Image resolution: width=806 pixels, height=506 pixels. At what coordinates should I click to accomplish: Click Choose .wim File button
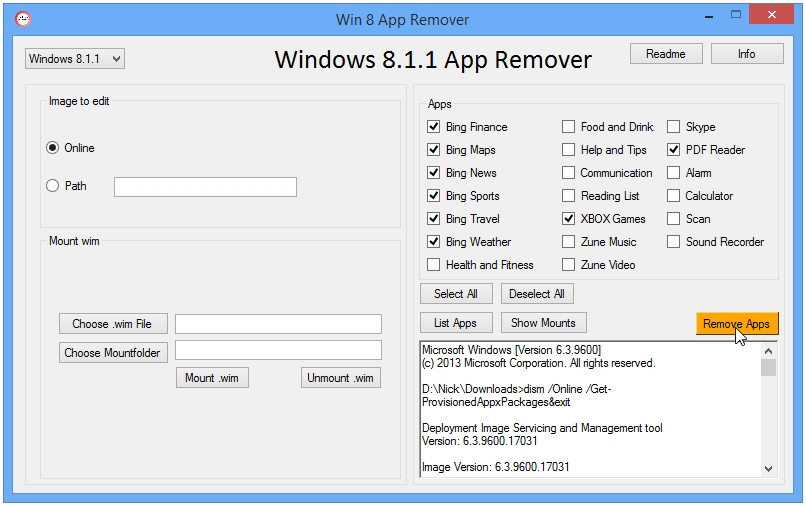click(112, 324)
